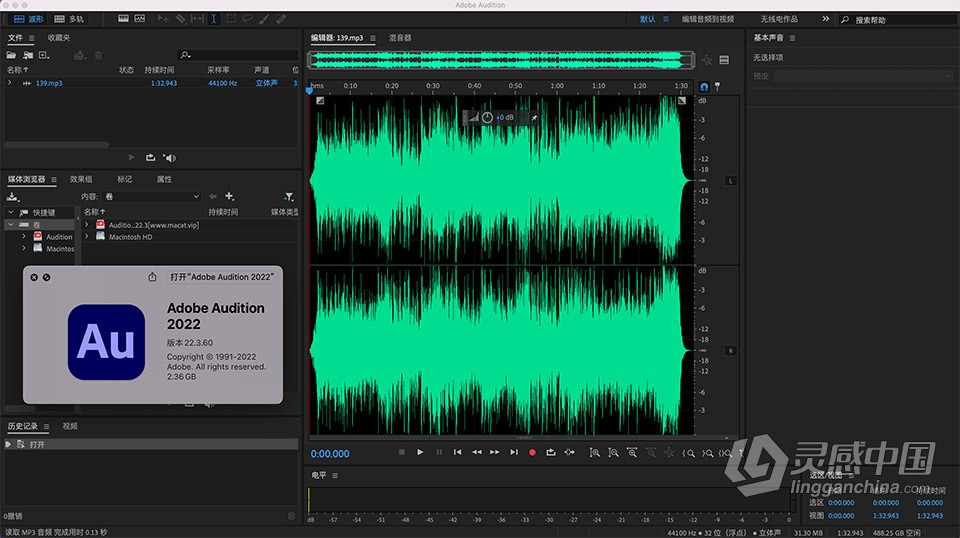Click share icon in Audition info popup
Screen dimensions: 960x538
(x=152, y=277)
